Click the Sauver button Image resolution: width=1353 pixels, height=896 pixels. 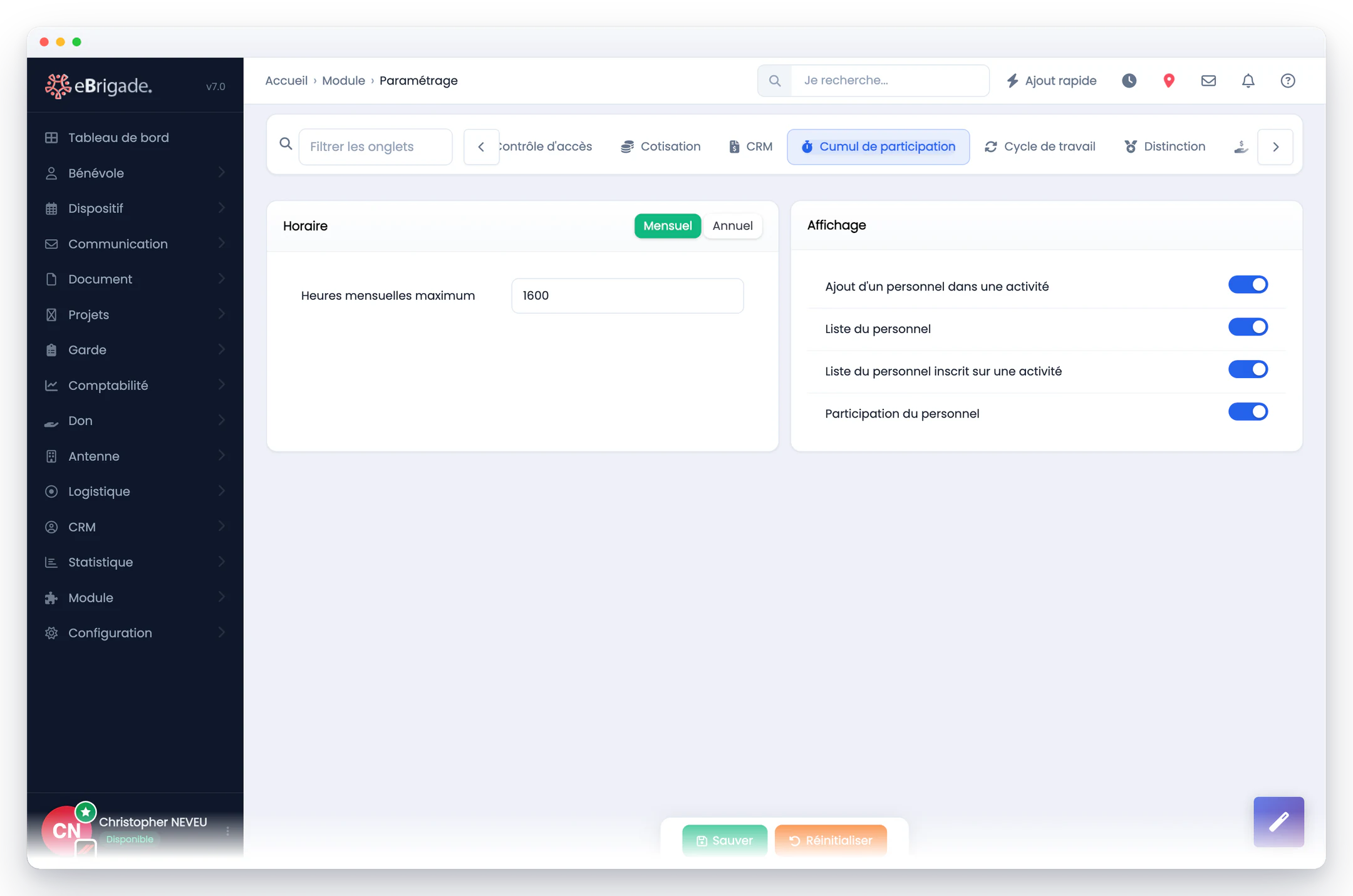click(x=725, y=840)
